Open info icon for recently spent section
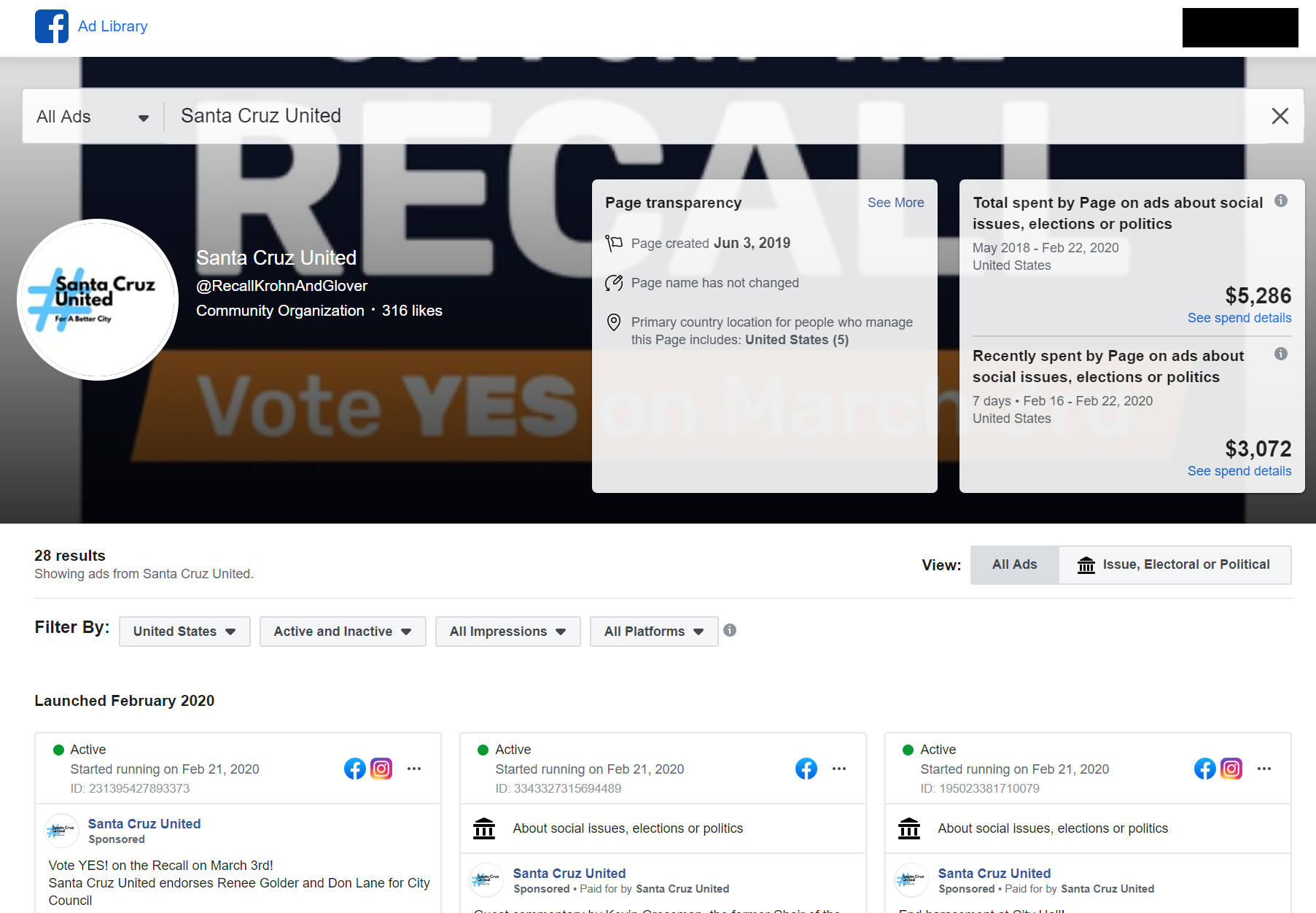1316x913 pixels. [x=1281, y=354]
